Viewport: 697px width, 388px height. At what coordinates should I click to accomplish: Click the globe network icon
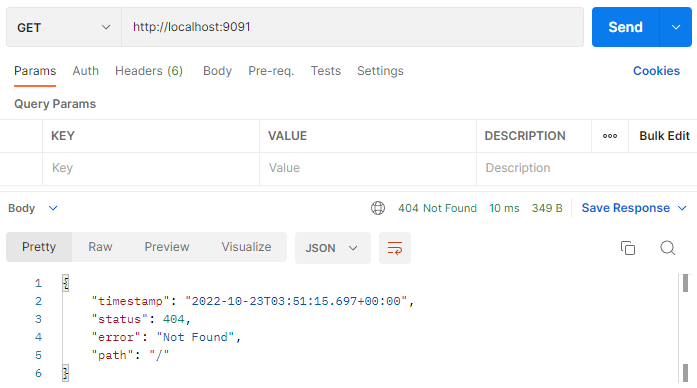pyautogui.click(x=378, y=208)
